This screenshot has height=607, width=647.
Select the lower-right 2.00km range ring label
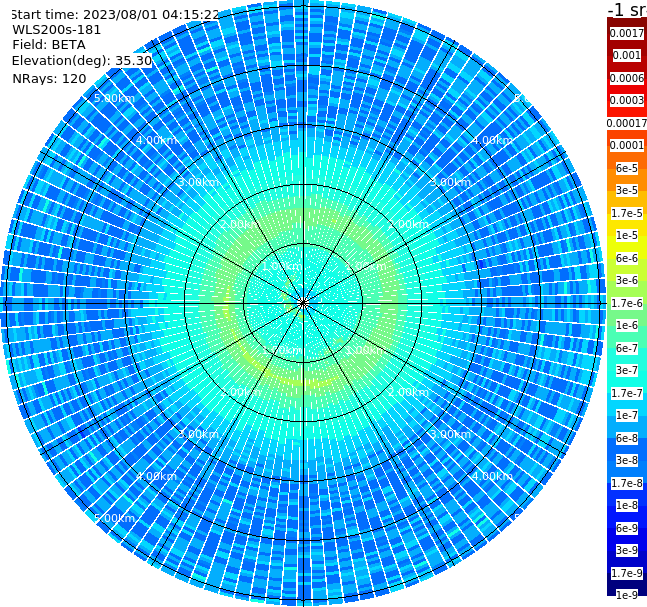pos(408,392)
